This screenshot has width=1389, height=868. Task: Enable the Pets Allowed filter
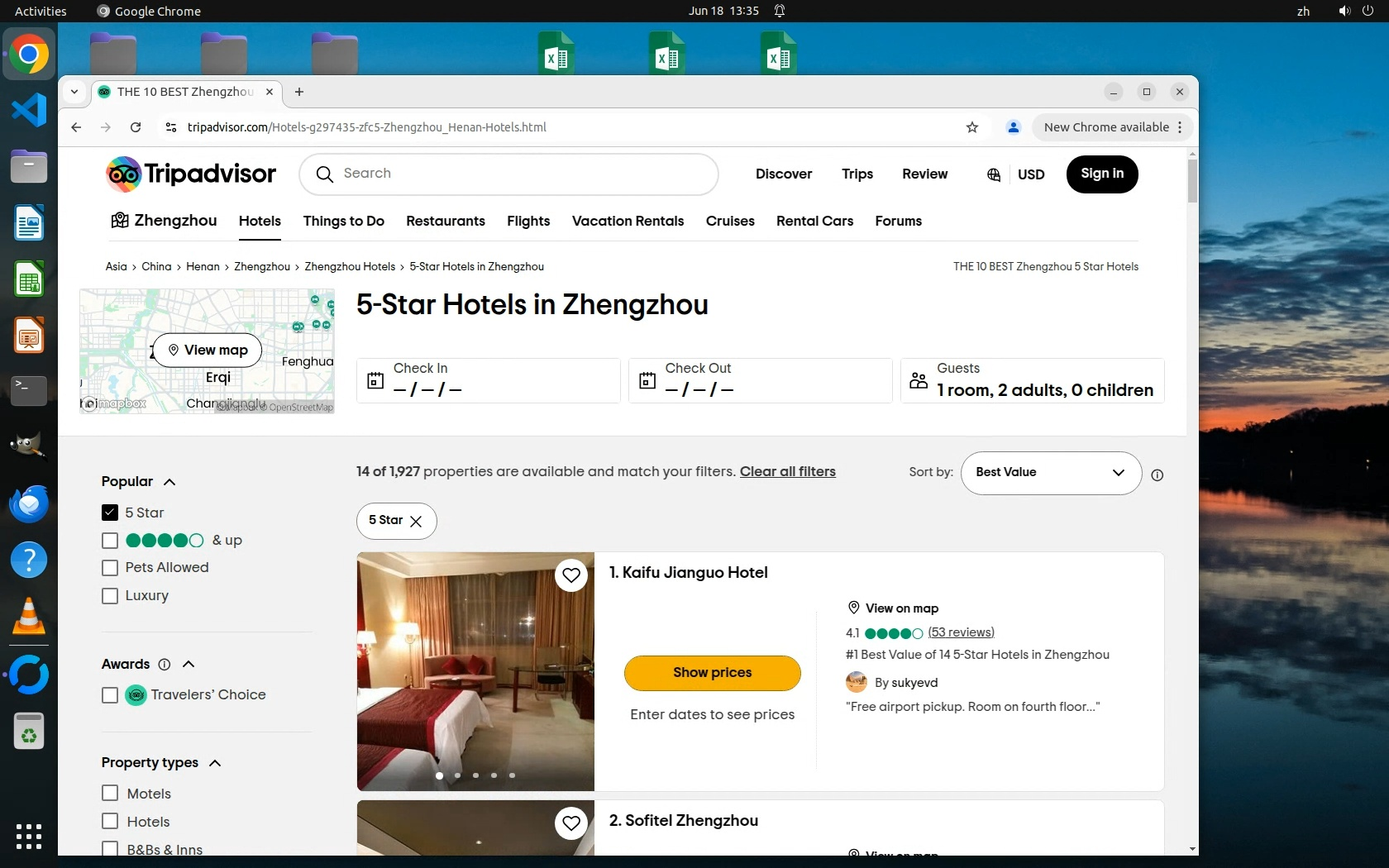pos(110,568)
